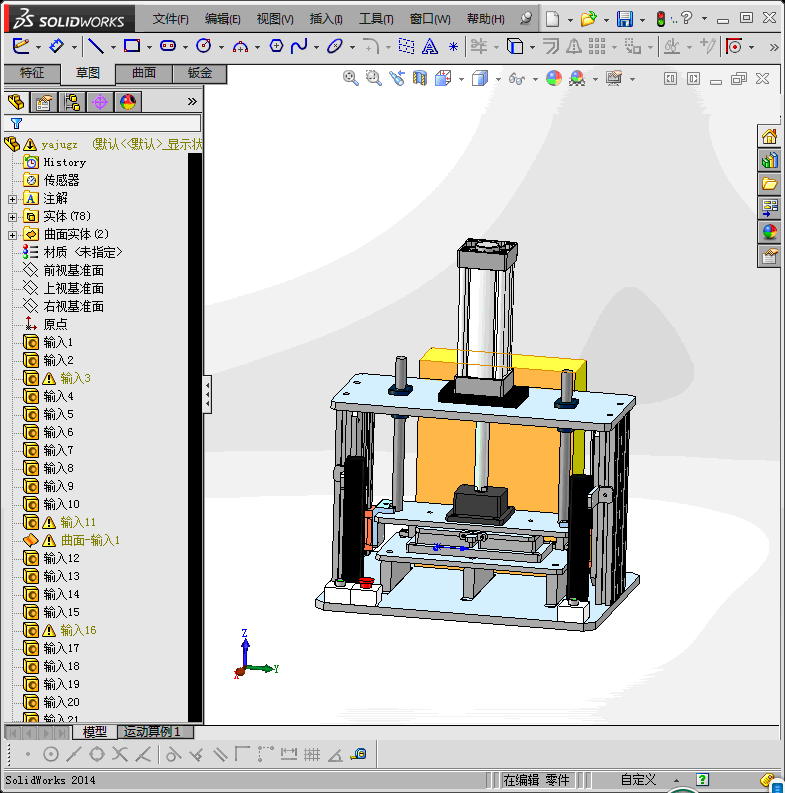Open the FeatureManager design tree tab
Viewport: 785px width, 793px height.
coord(16,102)
